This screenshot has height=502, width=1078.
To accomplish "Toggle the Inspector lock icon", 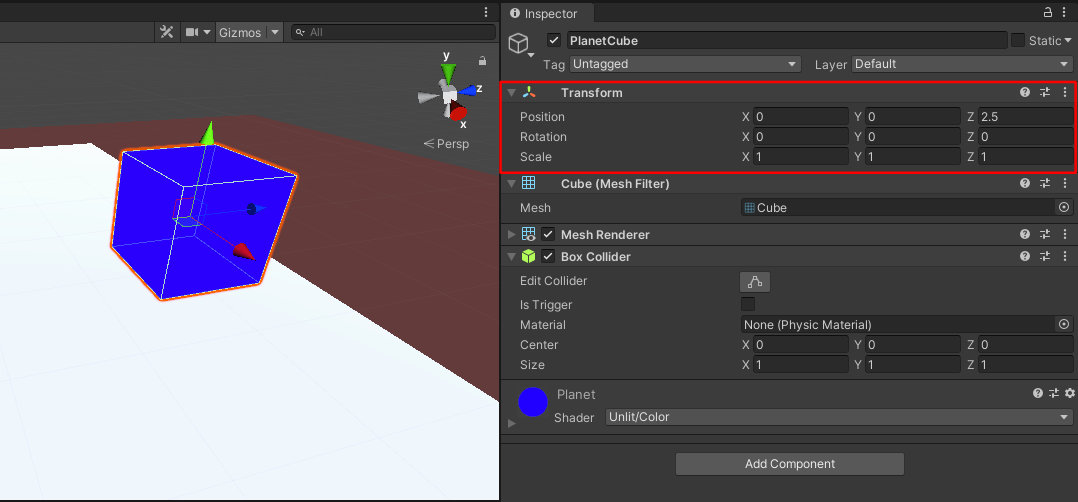I will [1048, 12].
